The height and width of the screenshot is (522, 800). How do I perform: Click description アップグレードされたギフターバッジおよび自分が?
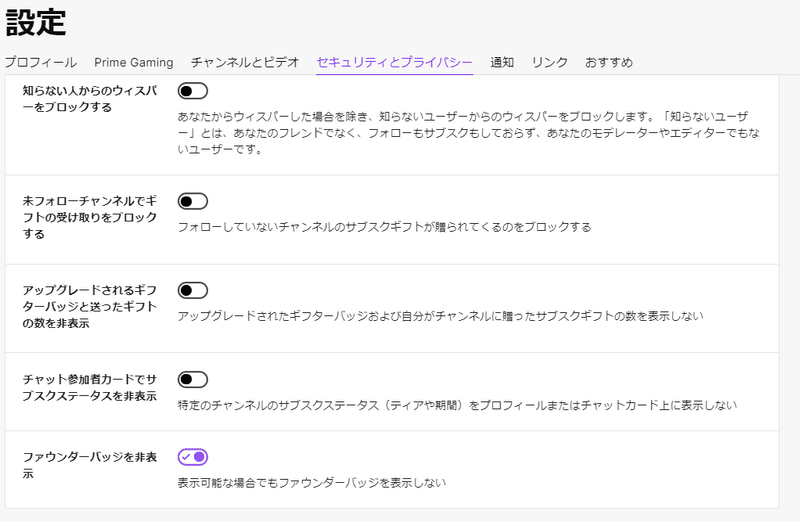[440, 316]
